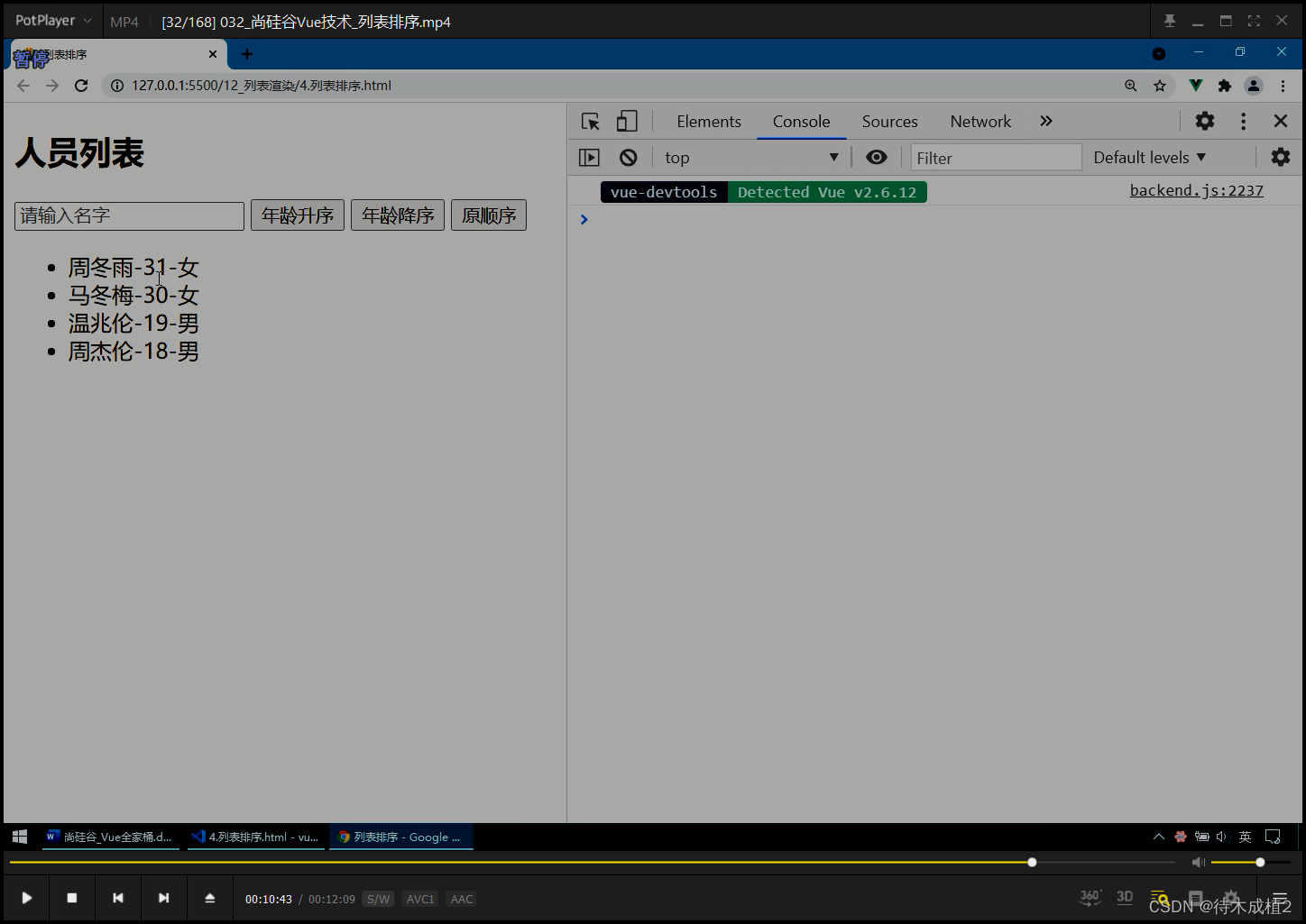1306x924 pixels.
Task: Stop video playback
Action: 72,898
